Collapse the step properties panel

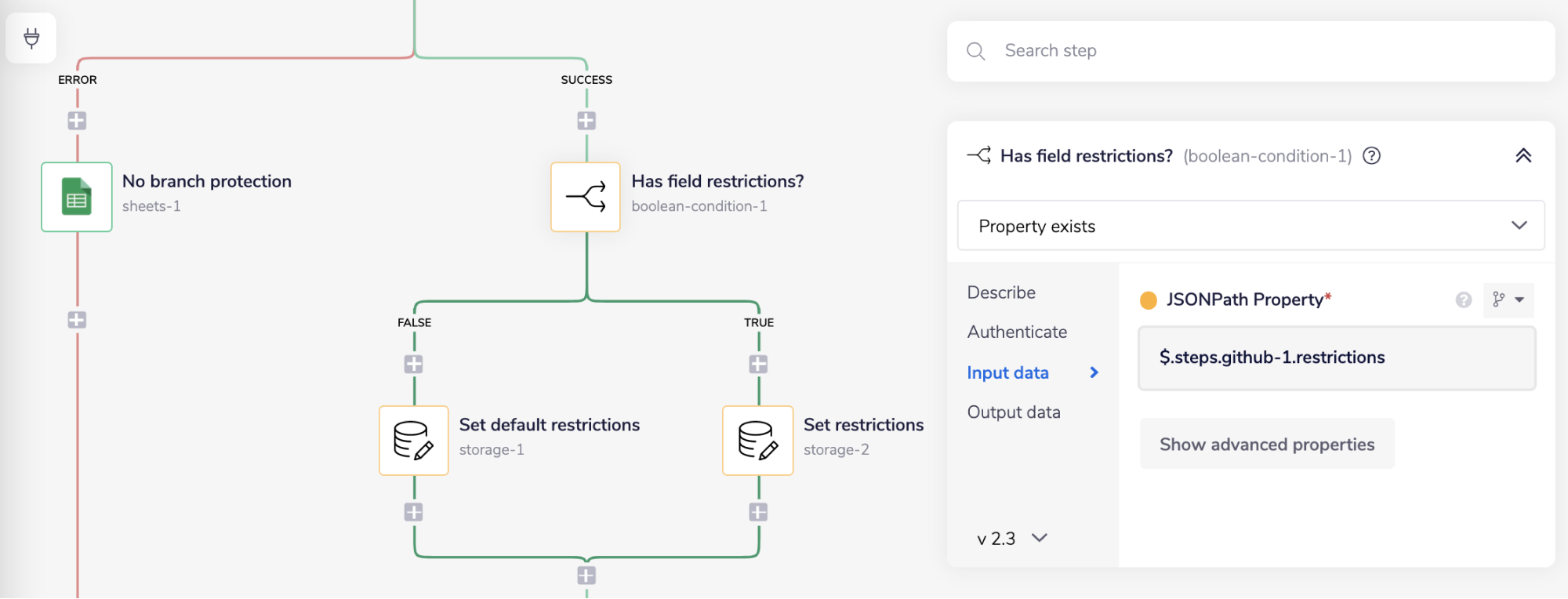coord(1523,155)
